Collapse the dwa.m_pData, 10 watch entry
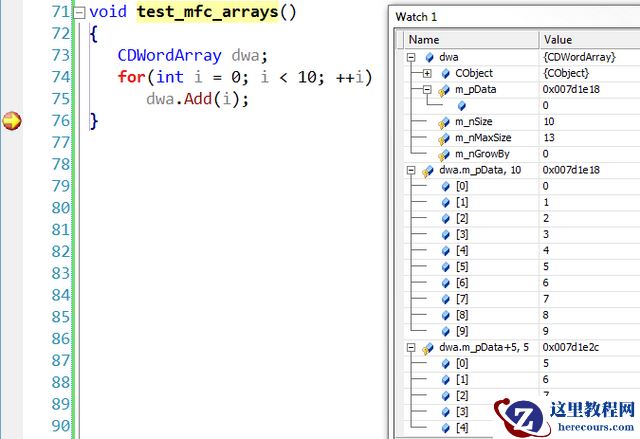This screenshot has width=640, height=439. click(x=411, y=170)
